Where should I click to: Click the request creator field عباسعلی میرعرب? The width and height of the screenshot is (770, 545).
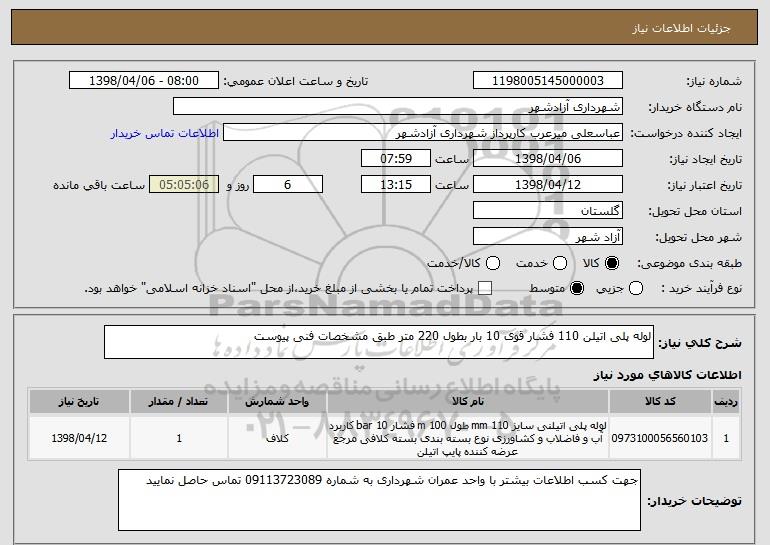coord(423,133)
